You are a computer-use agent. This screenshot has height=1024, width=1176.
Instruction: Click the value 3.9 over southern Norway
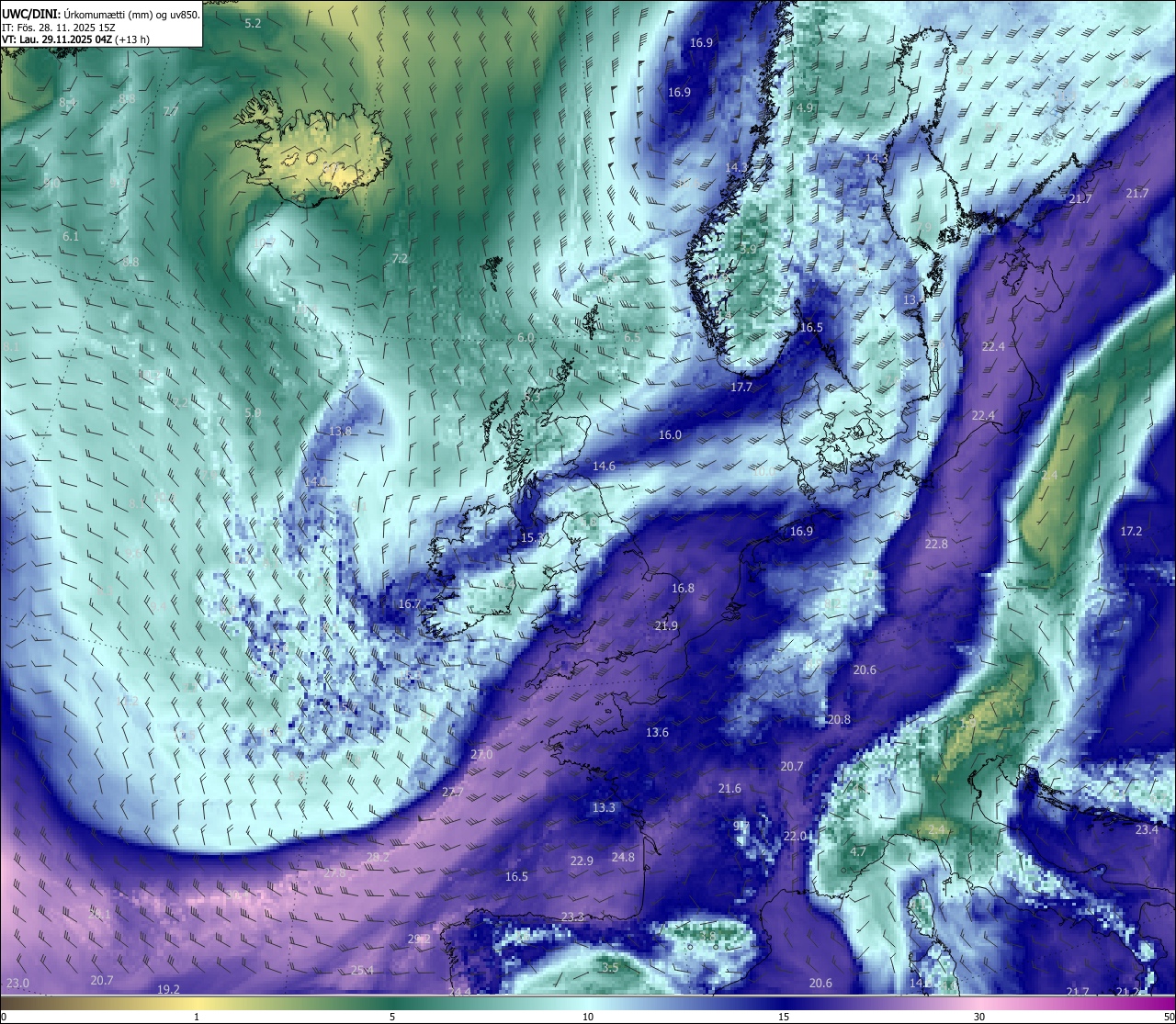[x=749, y=249]
